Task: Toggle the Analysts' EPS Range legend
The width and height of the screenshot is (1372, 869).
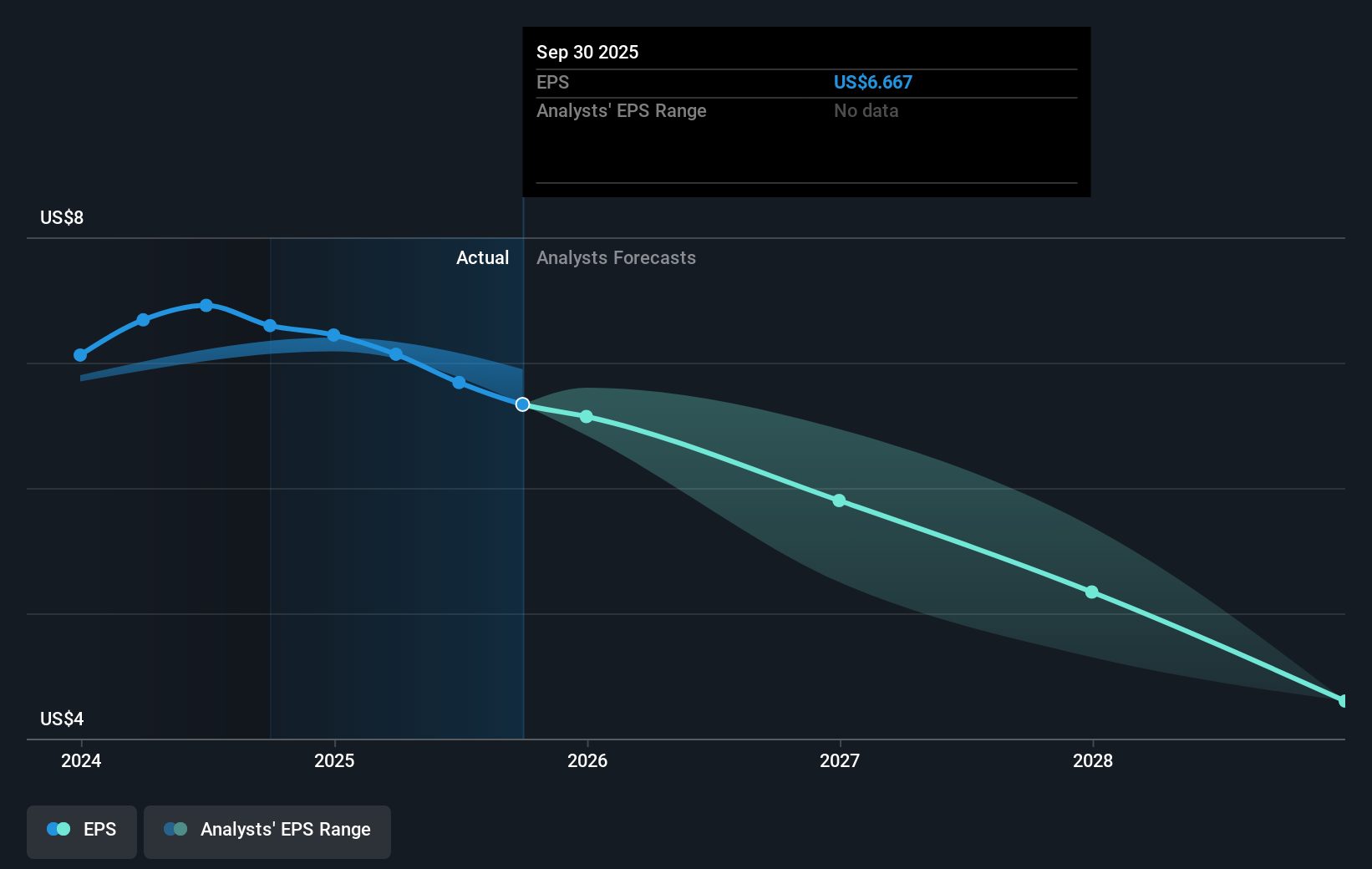Action: 267,831
